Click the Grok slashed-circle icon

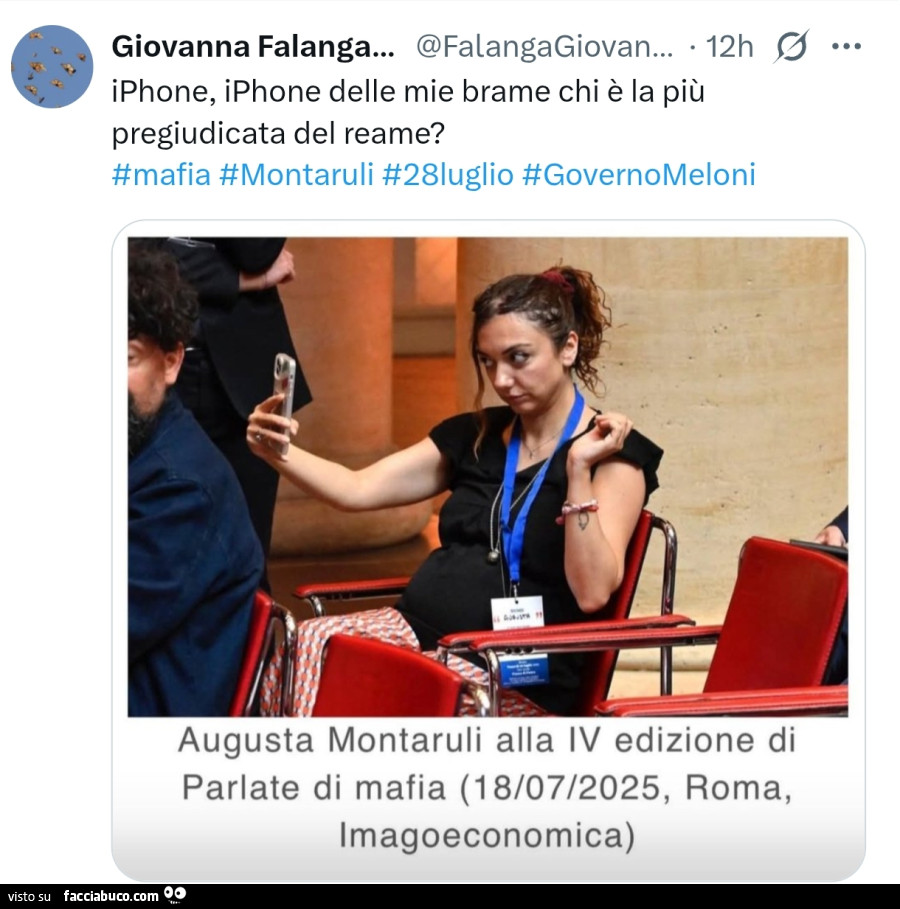pos(791,46)
